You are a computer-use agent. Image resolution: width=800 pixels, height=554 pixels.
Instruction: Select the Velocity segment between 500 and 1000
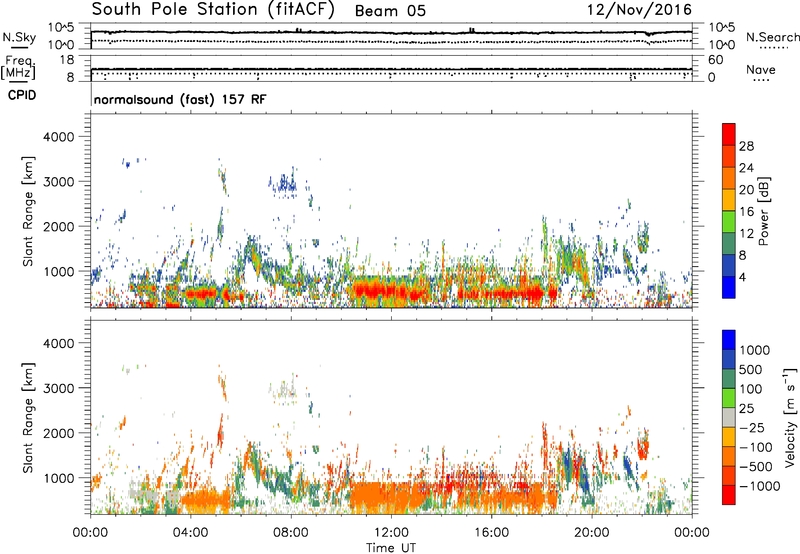(729, 359)
